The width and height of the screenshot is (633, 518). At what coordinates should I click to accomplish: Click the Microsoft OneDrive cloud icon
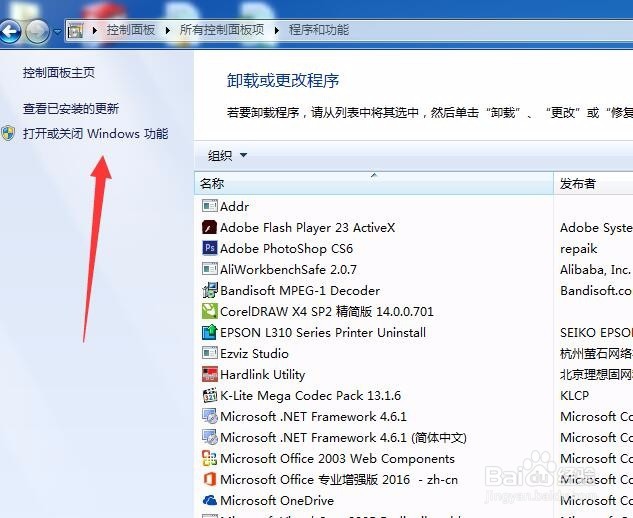pos(210,501)
